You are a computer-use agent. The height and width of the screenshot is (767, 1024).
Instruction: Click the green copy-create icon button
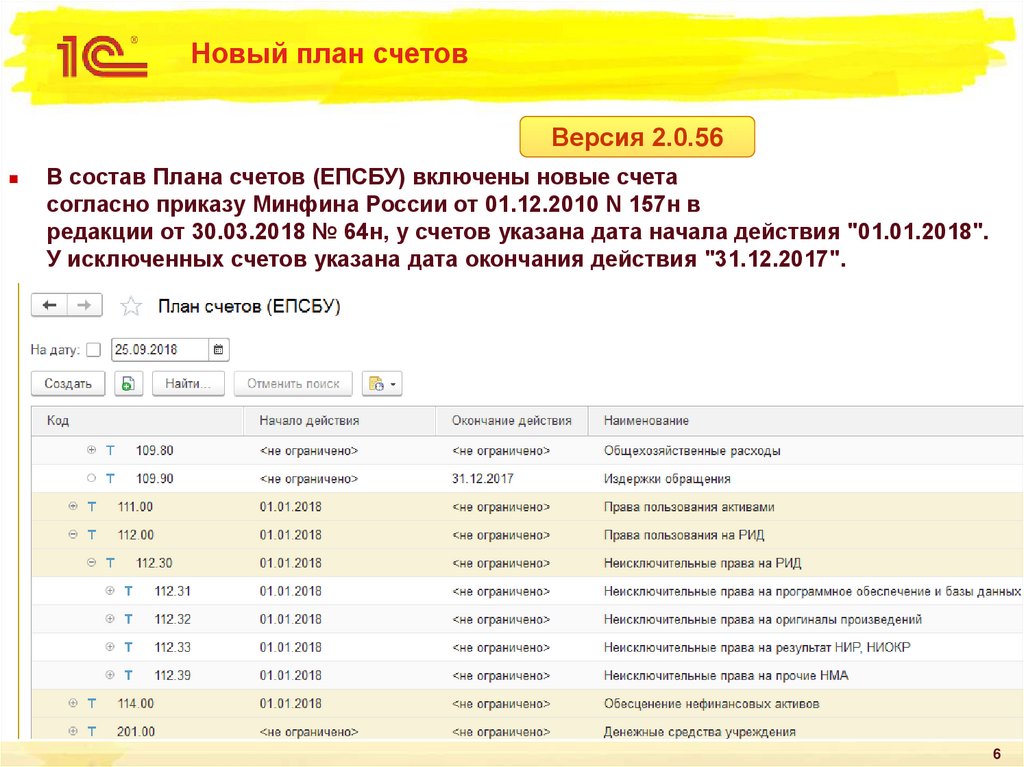[x=128, y=383]
